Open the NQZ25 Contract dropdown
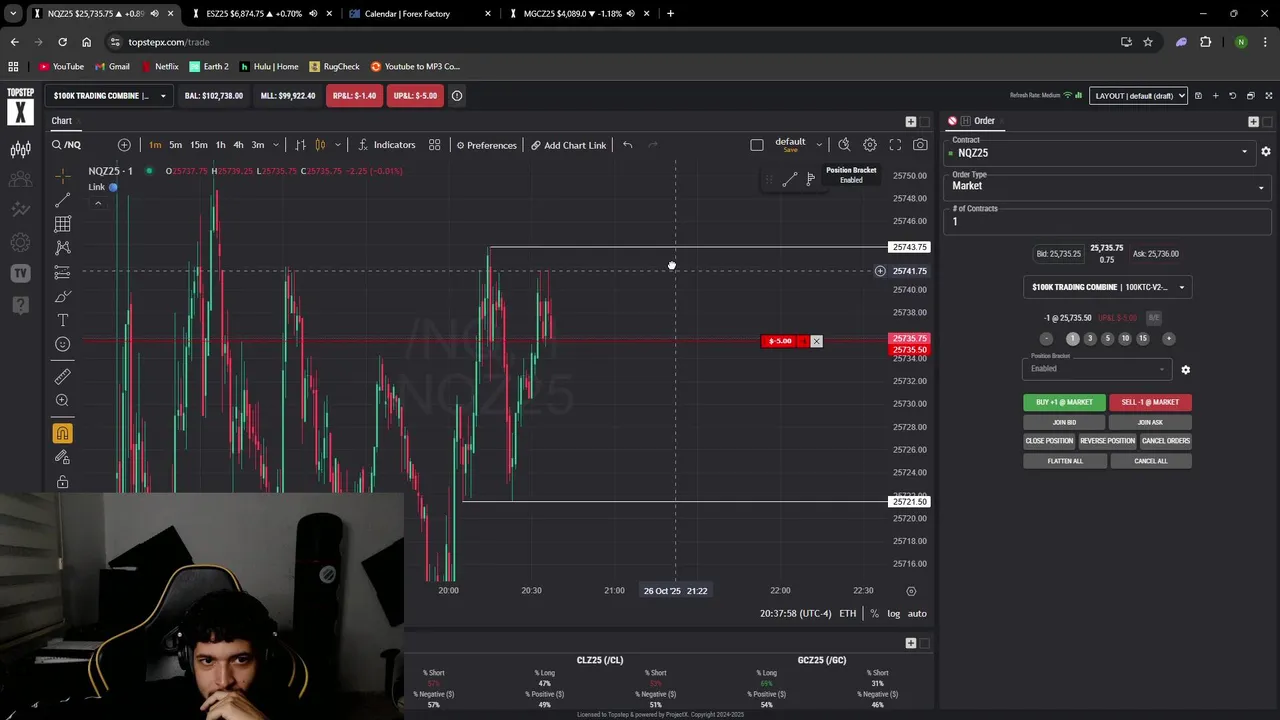The width and height of the screenshot is (1280, 720). (1099, 152)
